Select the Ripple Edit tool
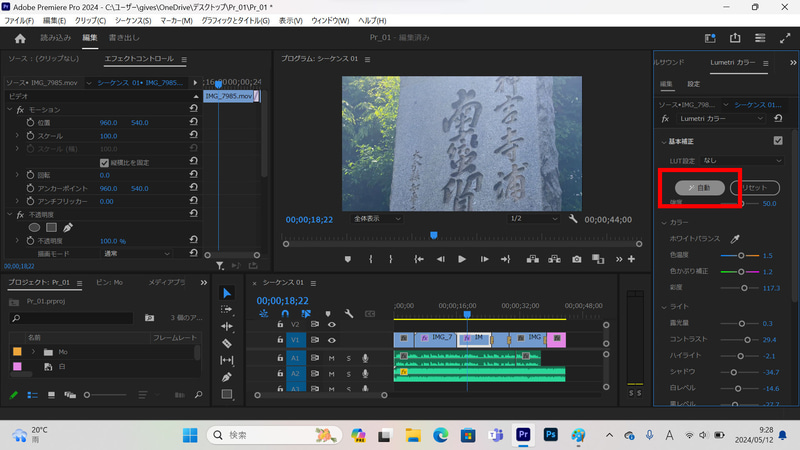This screenshot has height=450, width=800. pos(227,327)
